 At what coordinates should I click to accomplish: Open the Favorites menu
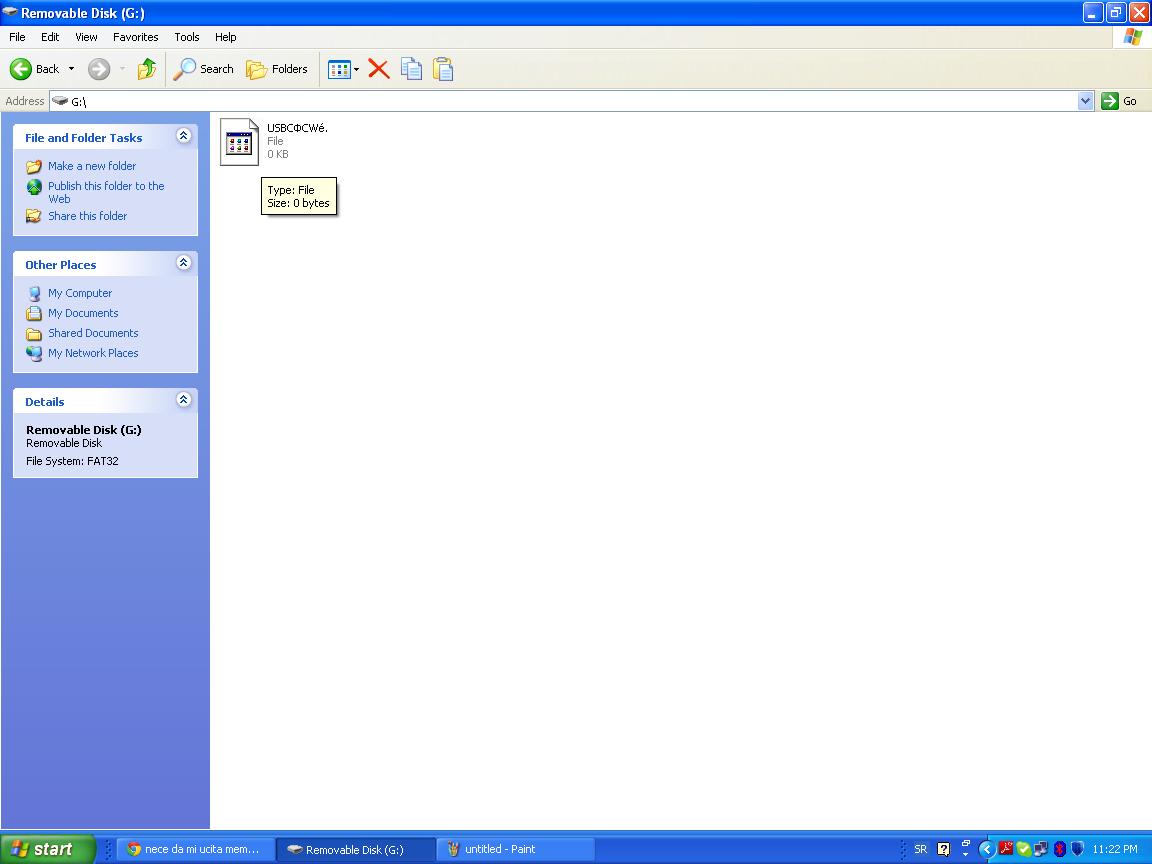[x=135, y=37]
